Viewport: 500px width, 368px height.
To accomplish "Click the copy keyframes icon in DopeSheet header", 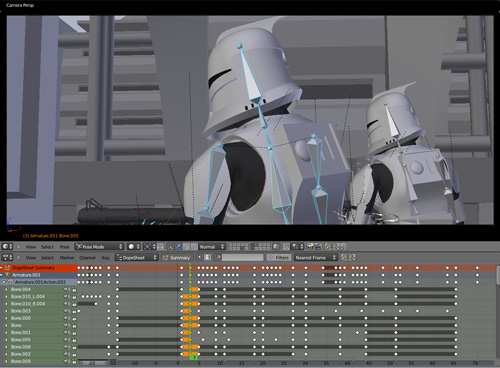I will click(x=345, y=257).
